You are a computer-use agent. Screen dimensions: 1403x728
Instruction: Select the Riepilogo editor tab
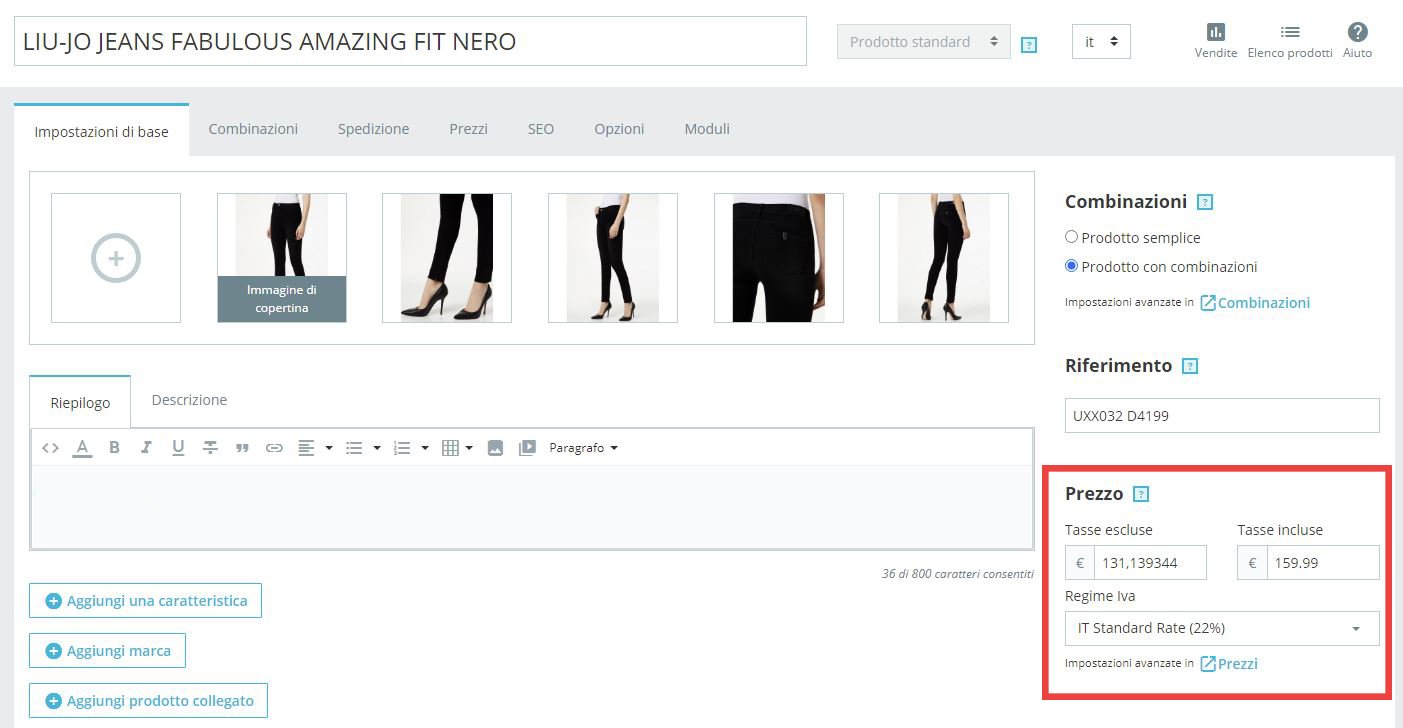80,402
